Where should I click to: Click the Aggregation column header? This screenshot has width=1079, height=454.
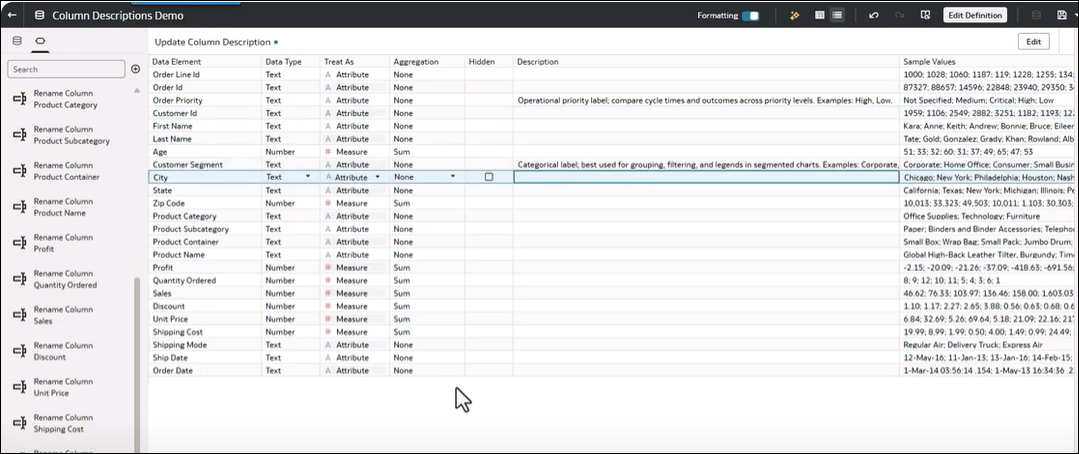416,62
